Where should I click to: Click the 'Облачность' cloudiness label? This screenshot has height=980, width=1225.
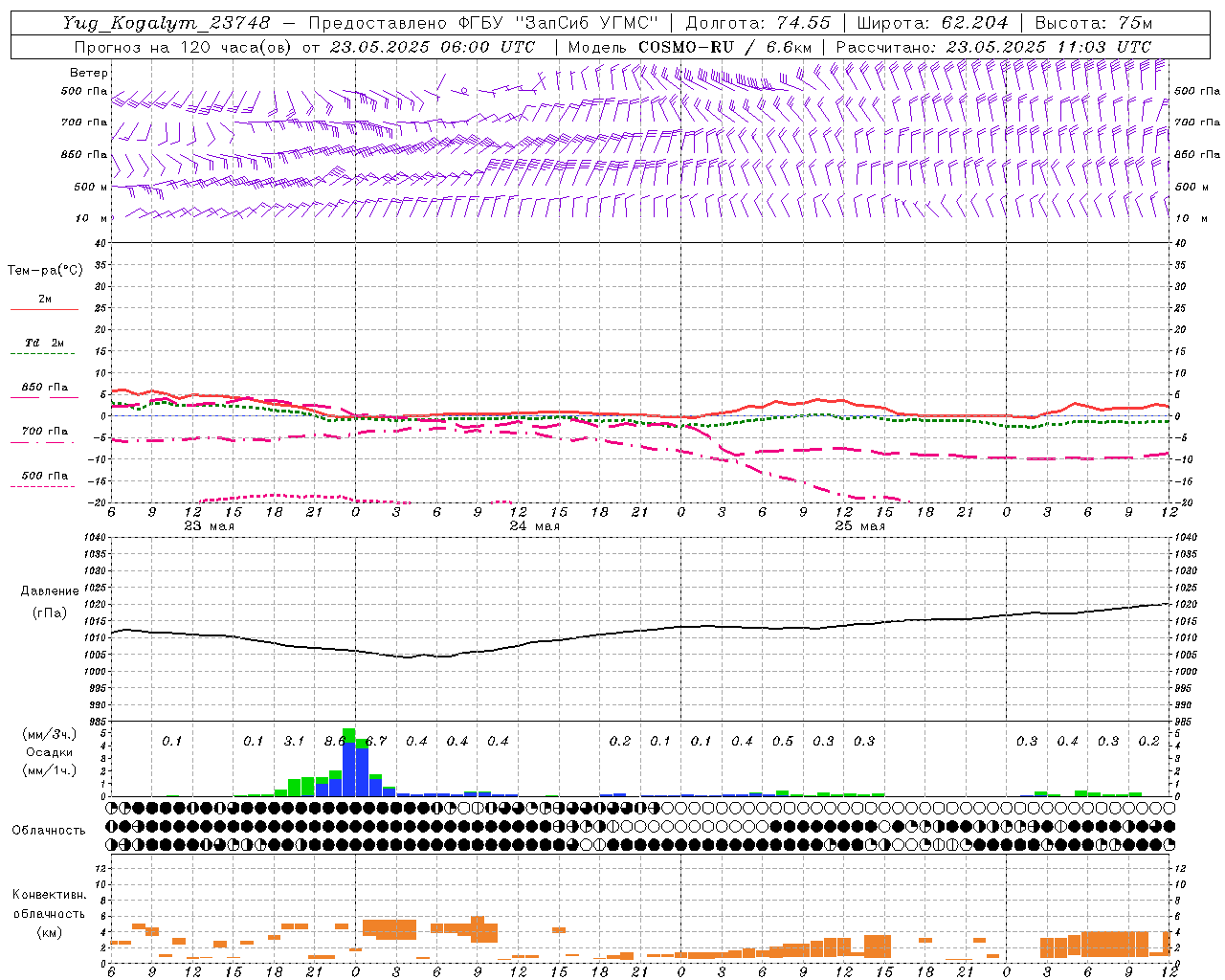click(x=49, y=831)
